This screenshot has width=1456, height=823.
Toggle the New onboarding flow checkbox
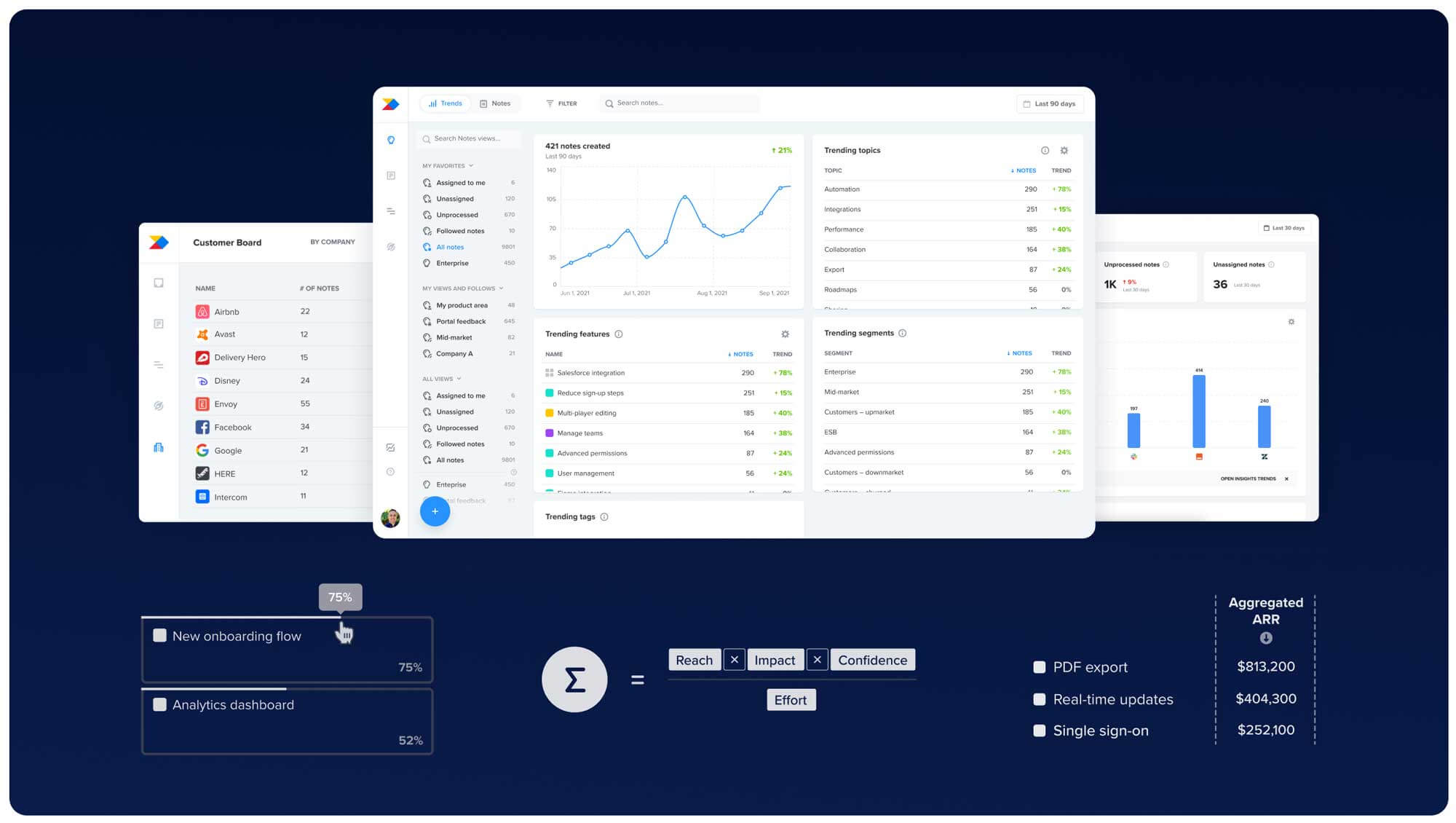(x=159, y=635)
